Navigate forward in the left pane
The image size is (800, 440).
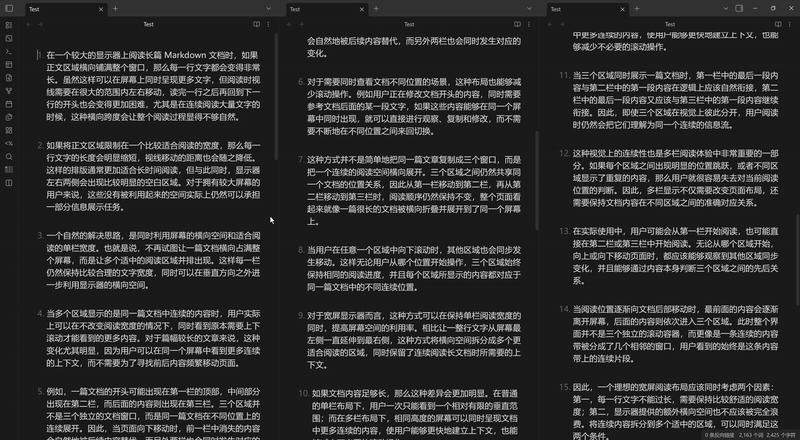pyautogui.click(x=40, y=25)
